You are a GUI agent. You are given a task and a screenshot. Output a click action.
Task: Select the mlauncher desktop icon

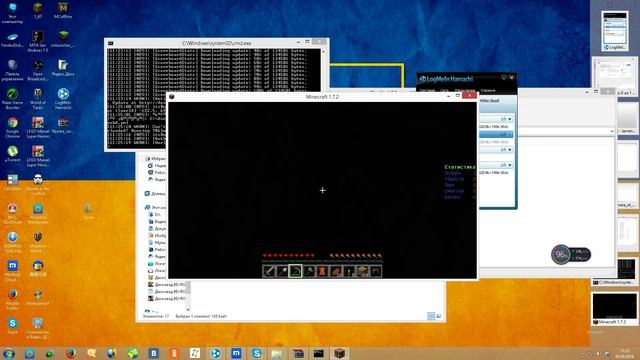coord(63,39)
